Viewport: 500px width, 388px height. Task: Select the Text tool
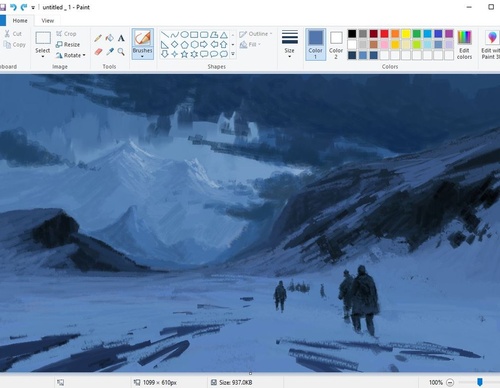click(121, 38)
